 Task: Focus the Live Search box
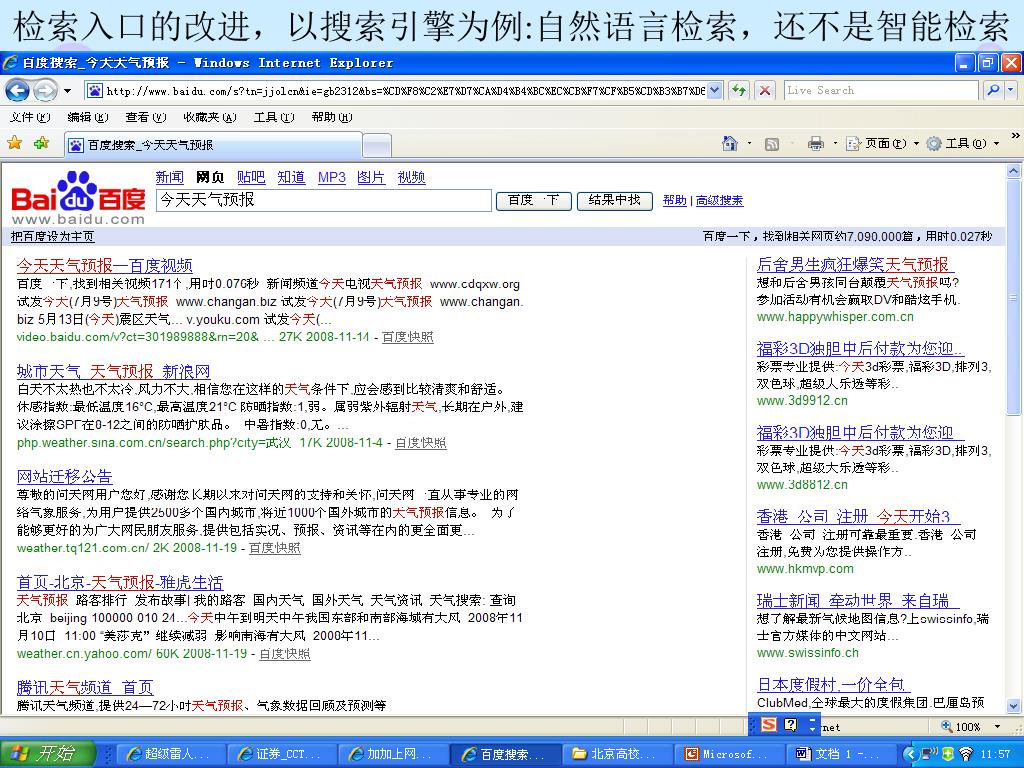pos(881,91)
